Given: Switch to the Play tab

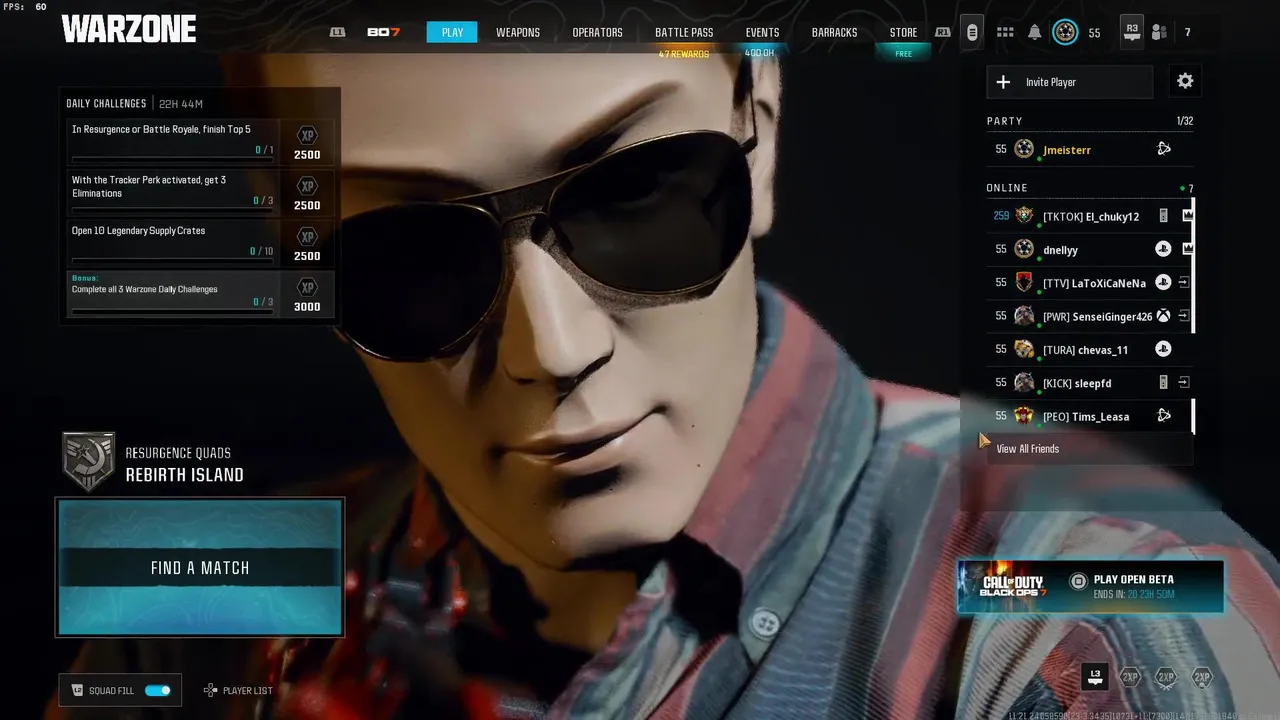Looking at the screenshot, I should pos(452,32).
